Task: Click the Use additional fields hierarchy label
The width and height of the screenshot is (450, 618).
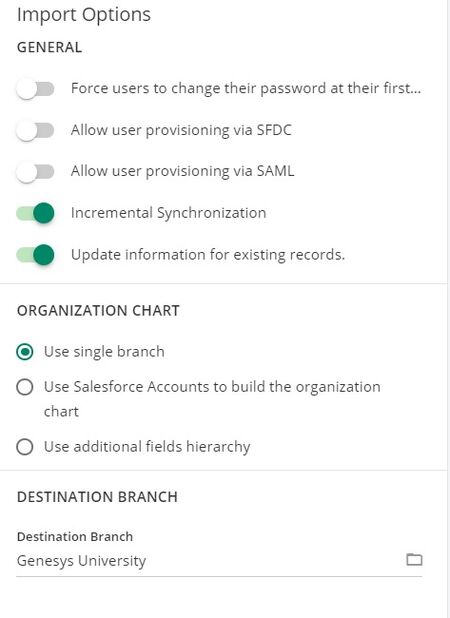Action: pyautogui.click(x=147, y=447)
